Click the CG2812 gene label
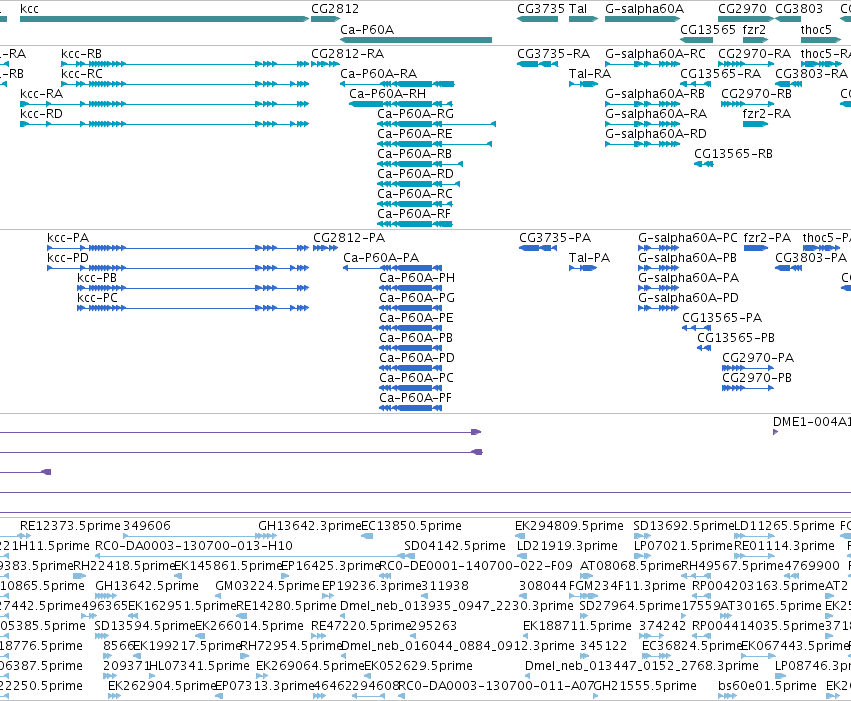 (335, 9)
